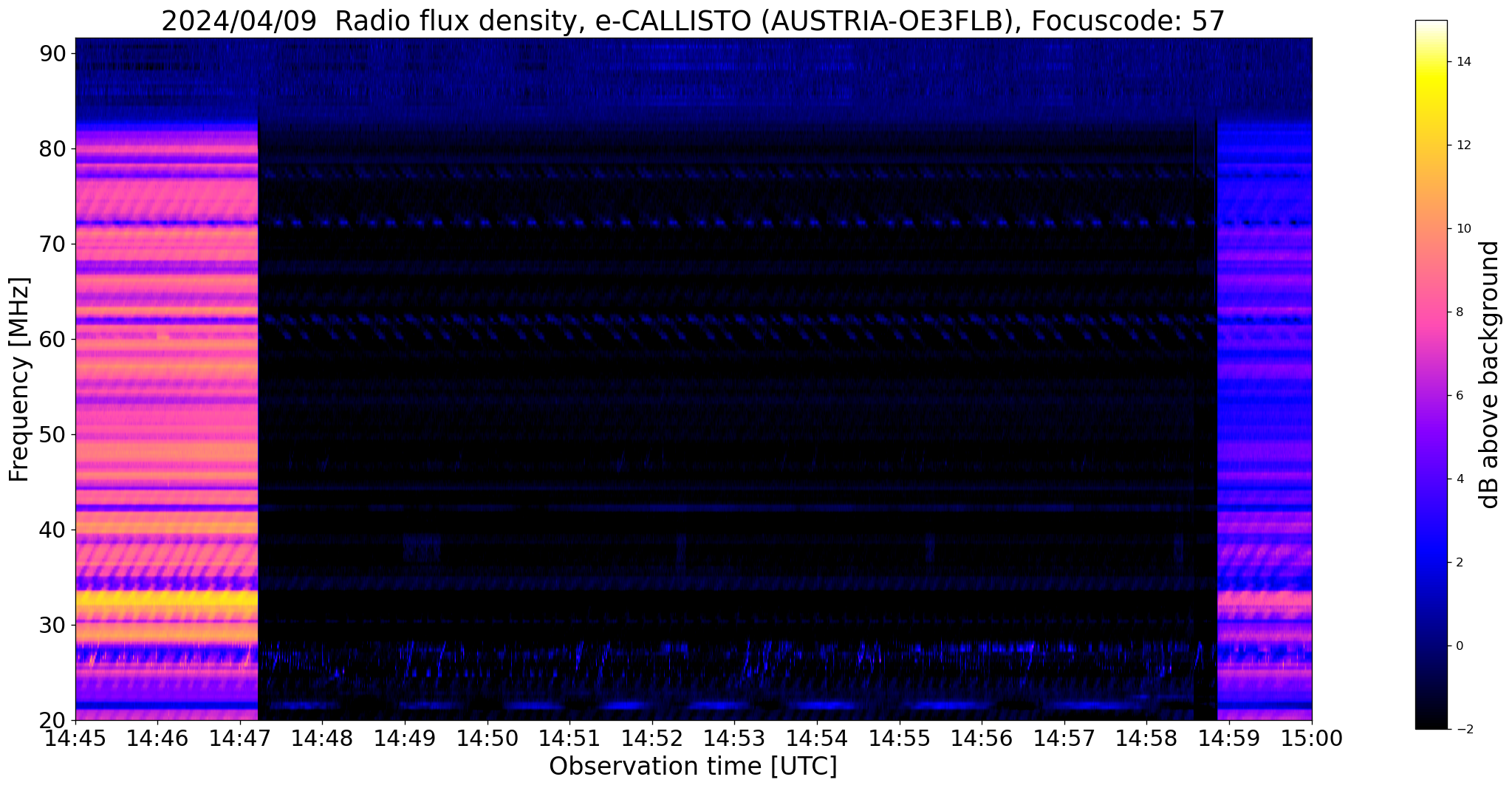The width and height of the screenshot is (1512, 788).
Task: Click the 14:57 time tick label
Action: point(1064,738)
